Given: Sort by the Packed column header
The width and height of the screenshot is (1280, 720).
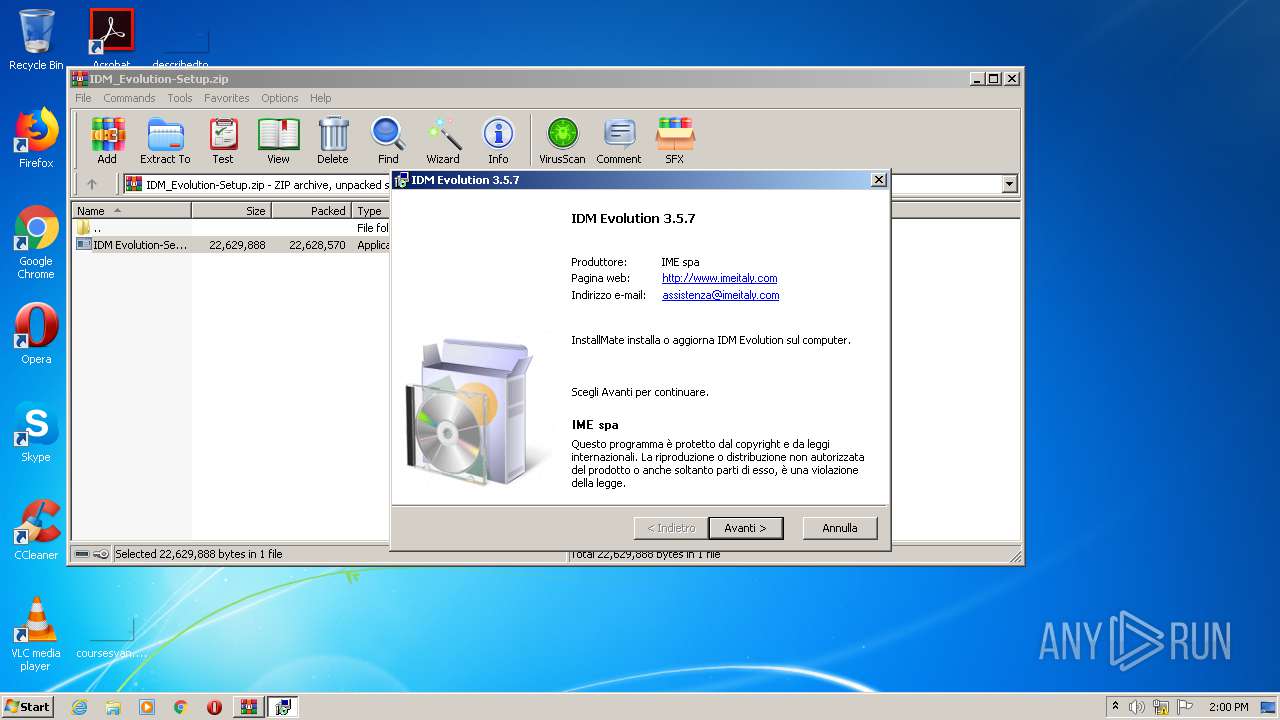Looking at the screenshot, I should (x=312, y=211).
